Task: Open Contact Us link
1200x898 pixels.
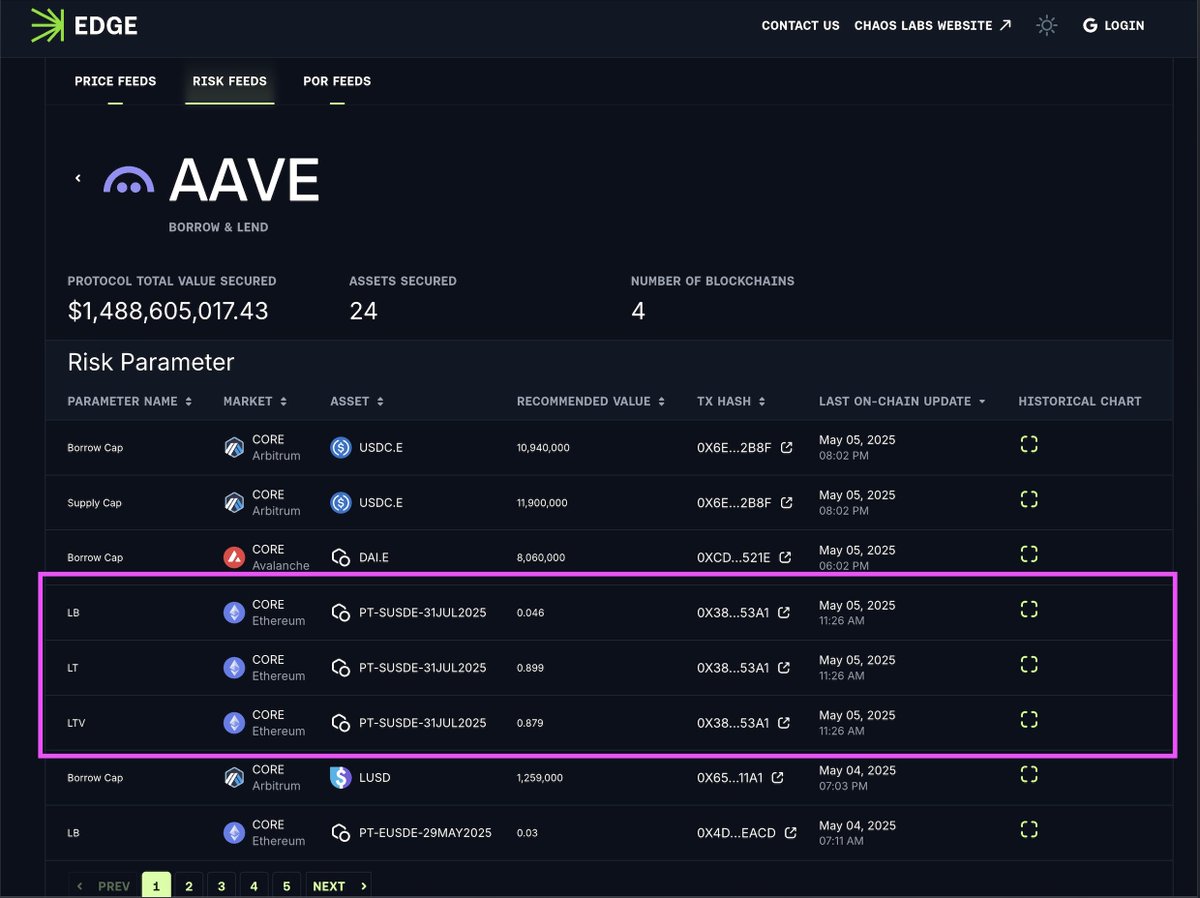Action: pyautogui.click(x=800, y=25)
